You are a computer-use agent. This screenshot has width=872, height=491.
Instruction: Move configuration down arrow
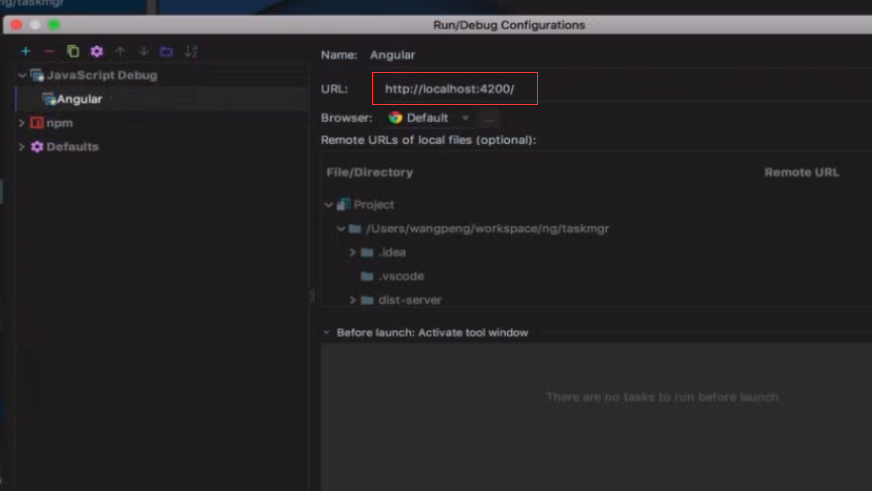point(143,52)
